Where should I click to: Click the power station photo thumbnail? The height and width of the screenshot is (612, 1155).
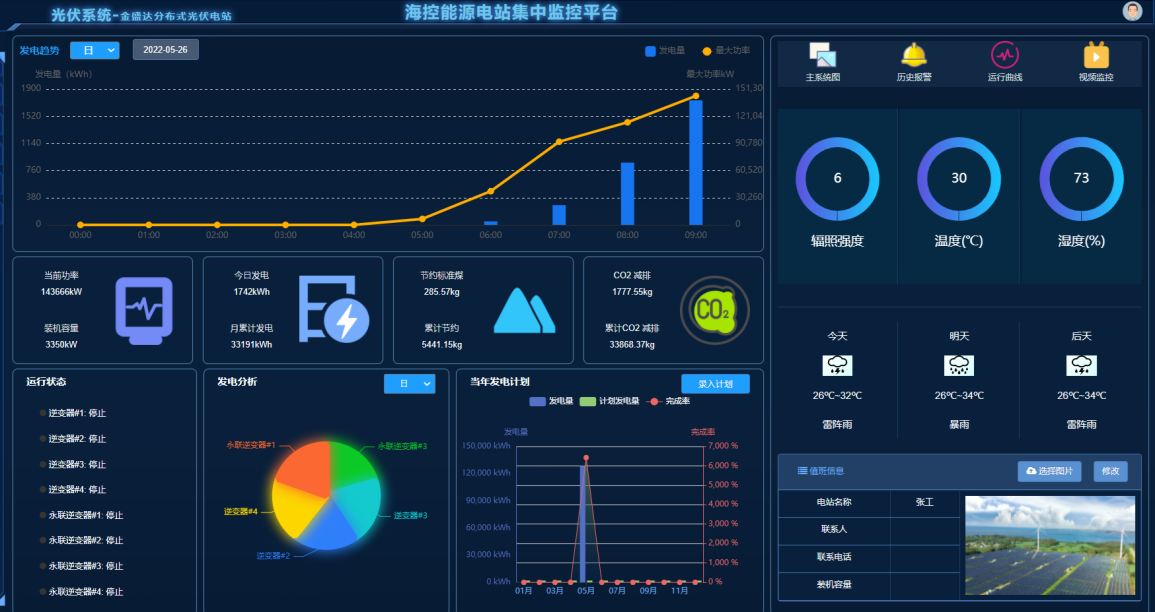tap(1048, 546)
